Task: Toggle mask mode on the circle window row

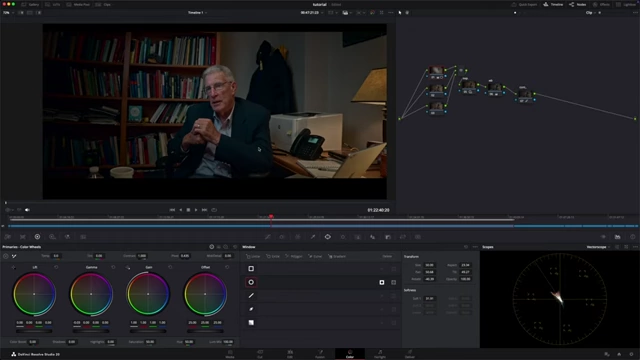Action: pos(393,282)
